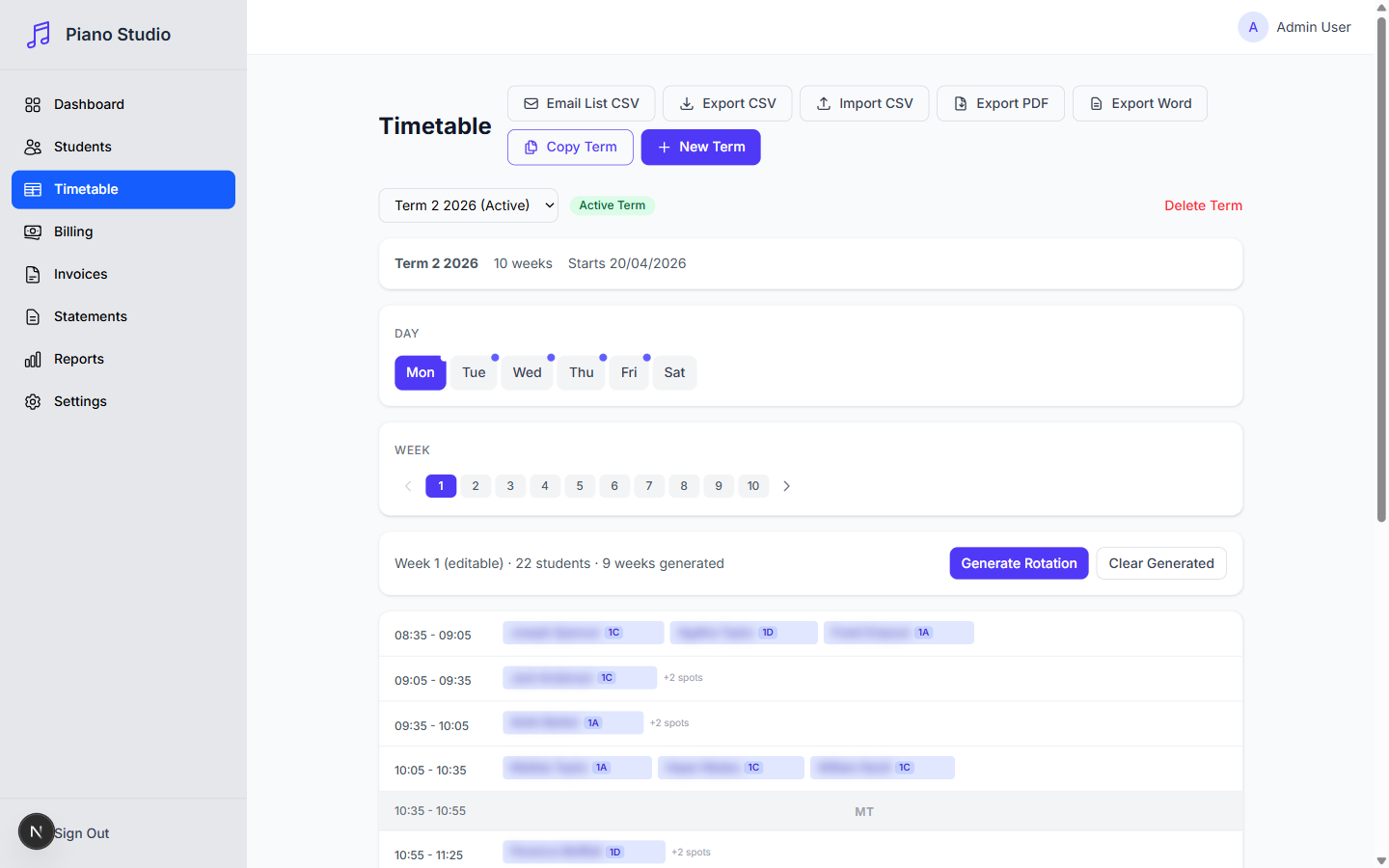
Task: Click Email List CSV button
Action: click(581, 103)
